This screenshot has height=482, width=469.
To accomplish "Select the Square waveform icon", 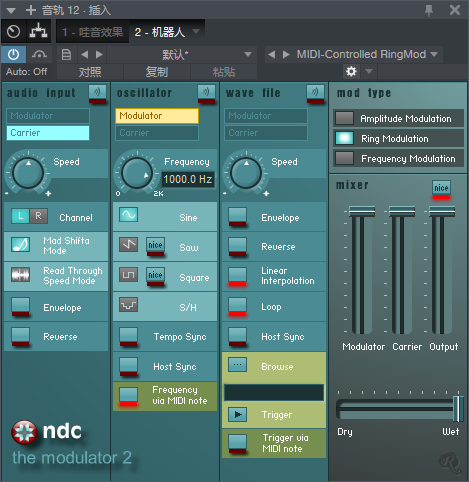I will [x=128, y=275].
